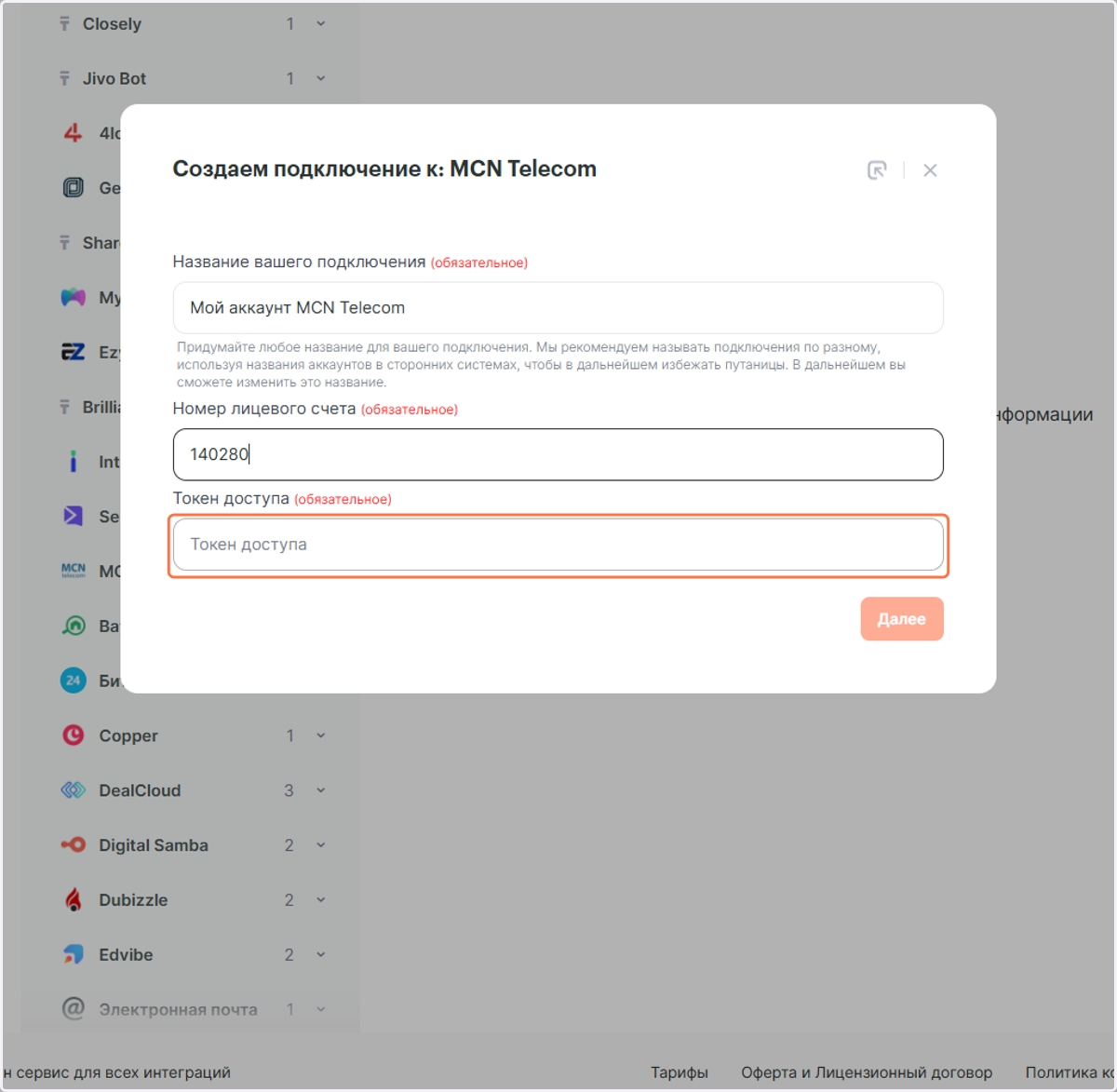Open the Оферта и Лицензионный договор link
This screenshot has width=1117, height=1092.
[867, 1072]
